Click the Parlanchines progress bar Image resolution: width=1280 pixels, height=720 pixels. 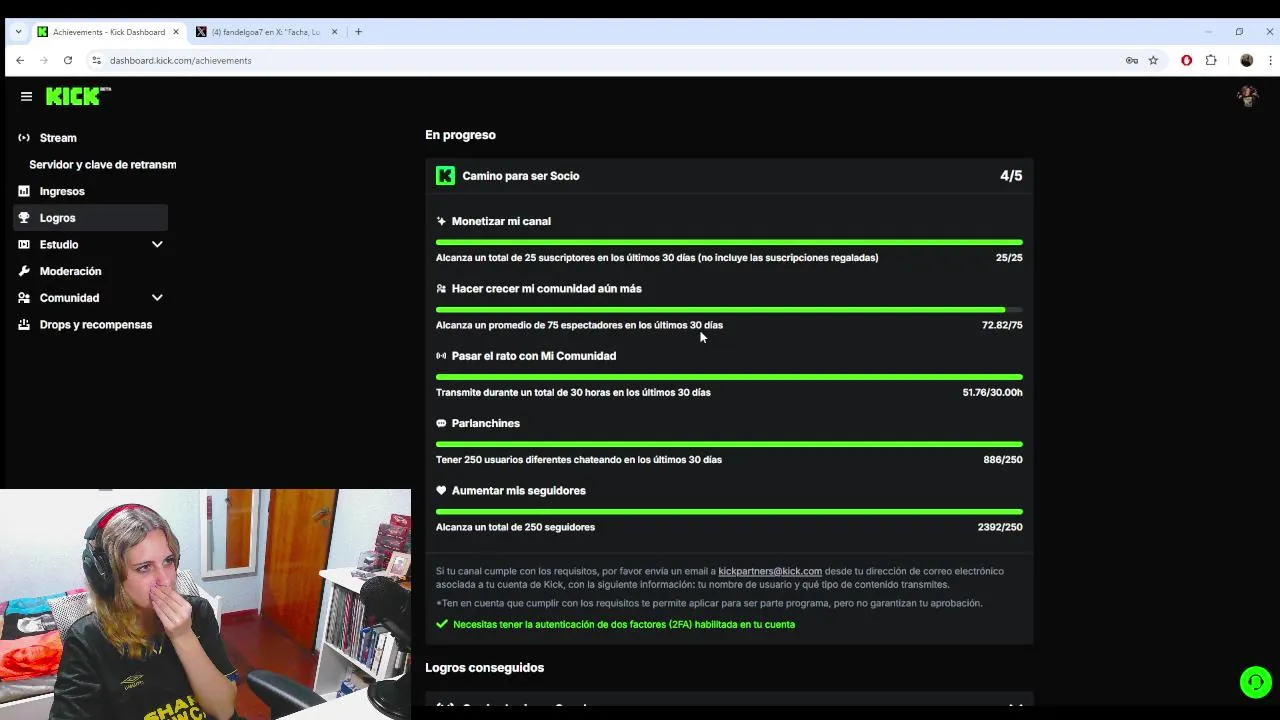729,444
